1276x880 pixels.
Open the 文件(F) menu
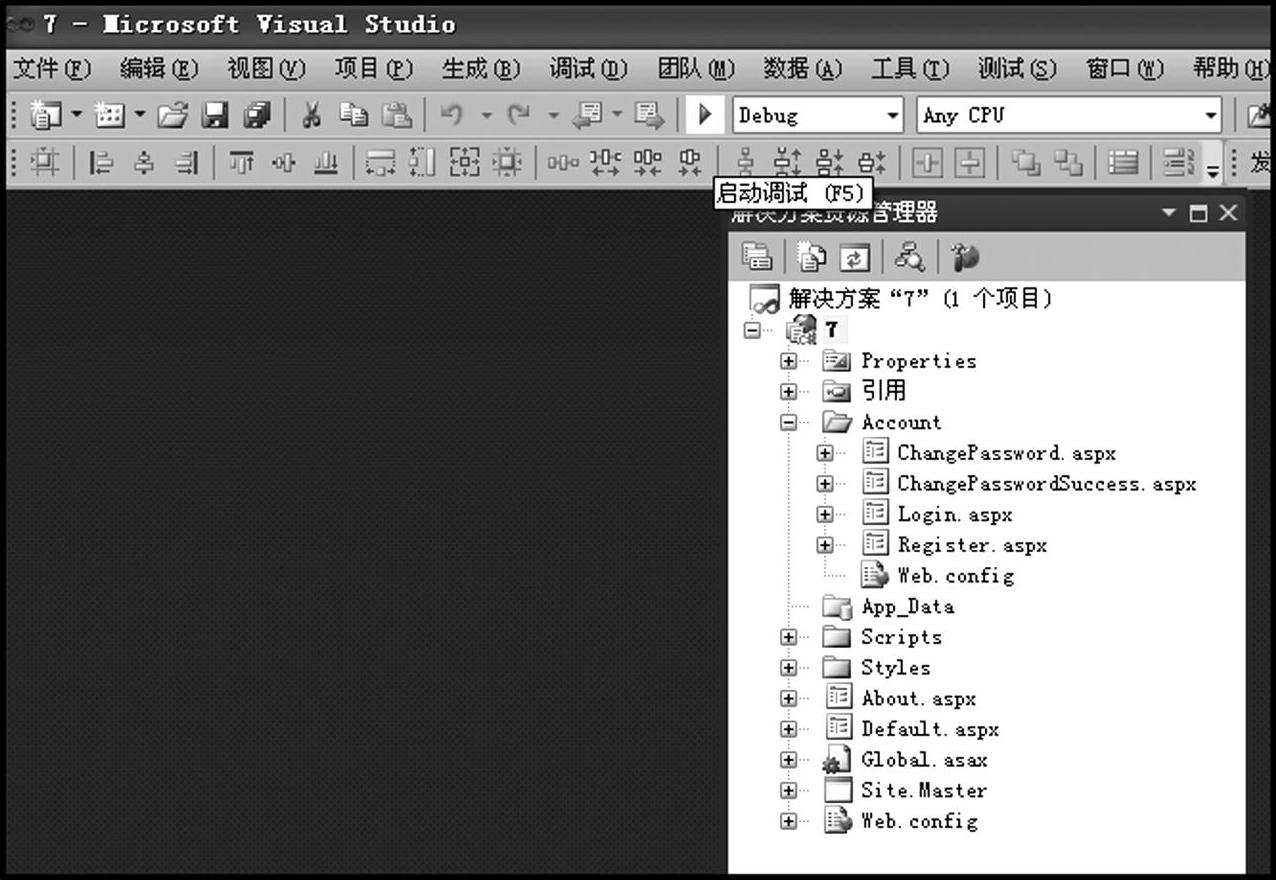52,68
